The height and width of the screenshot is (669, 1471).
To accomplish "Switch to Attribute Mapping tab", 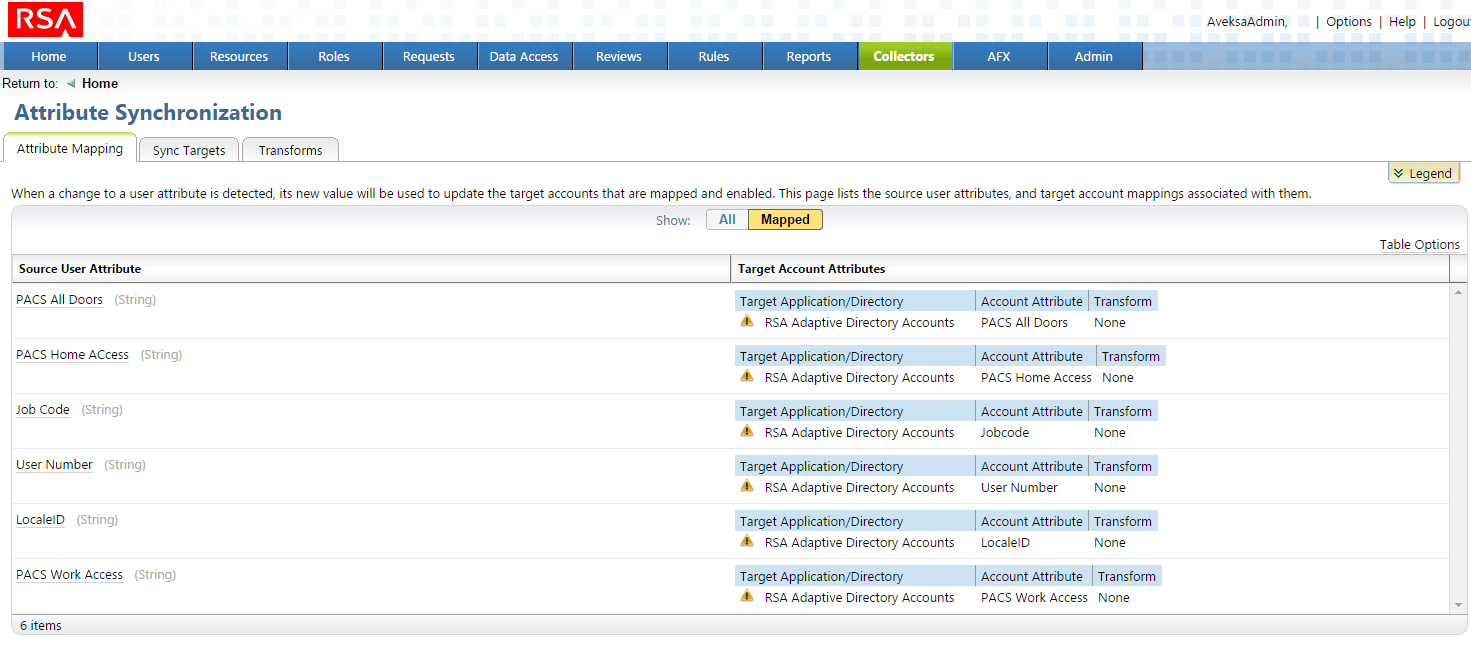I will click(70, 148).
